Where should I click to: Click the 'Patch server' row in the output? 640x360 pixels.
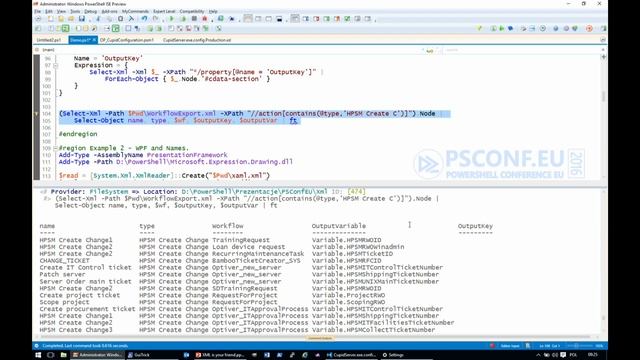(x=62, y=274)
